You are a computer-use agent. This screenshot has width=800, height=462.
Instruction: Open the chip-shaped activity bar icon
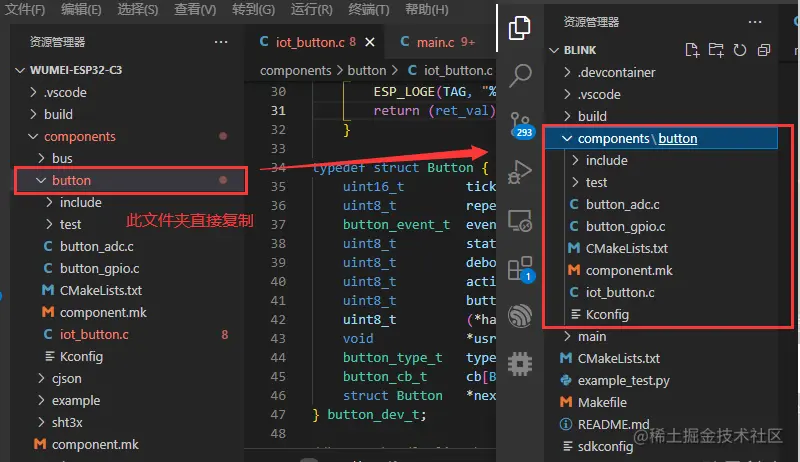coord(520,364)
